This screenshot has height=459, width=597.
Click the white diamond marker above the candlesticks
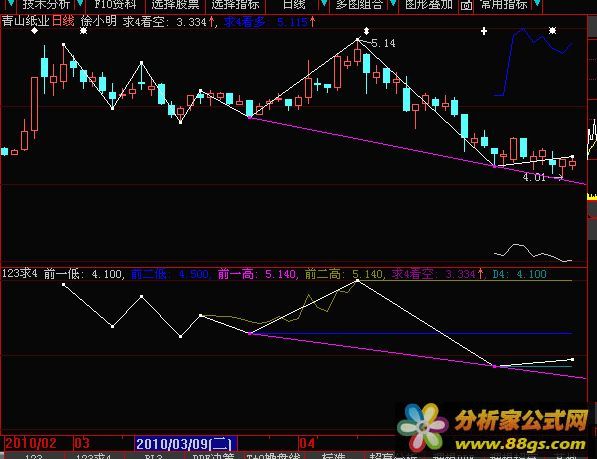point(35,30)
